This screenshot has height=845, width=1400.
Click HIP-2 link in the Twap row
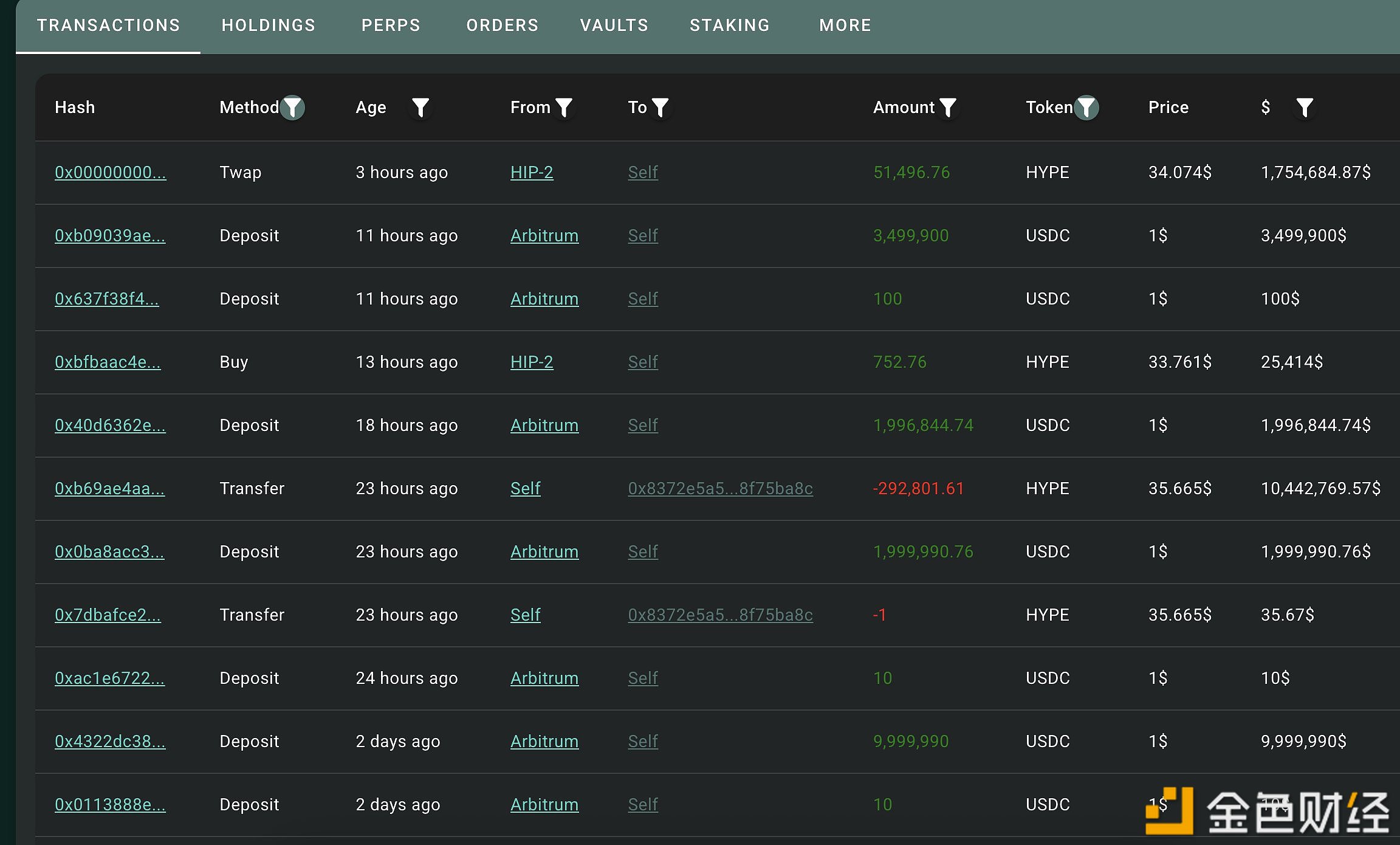[532, 173]
